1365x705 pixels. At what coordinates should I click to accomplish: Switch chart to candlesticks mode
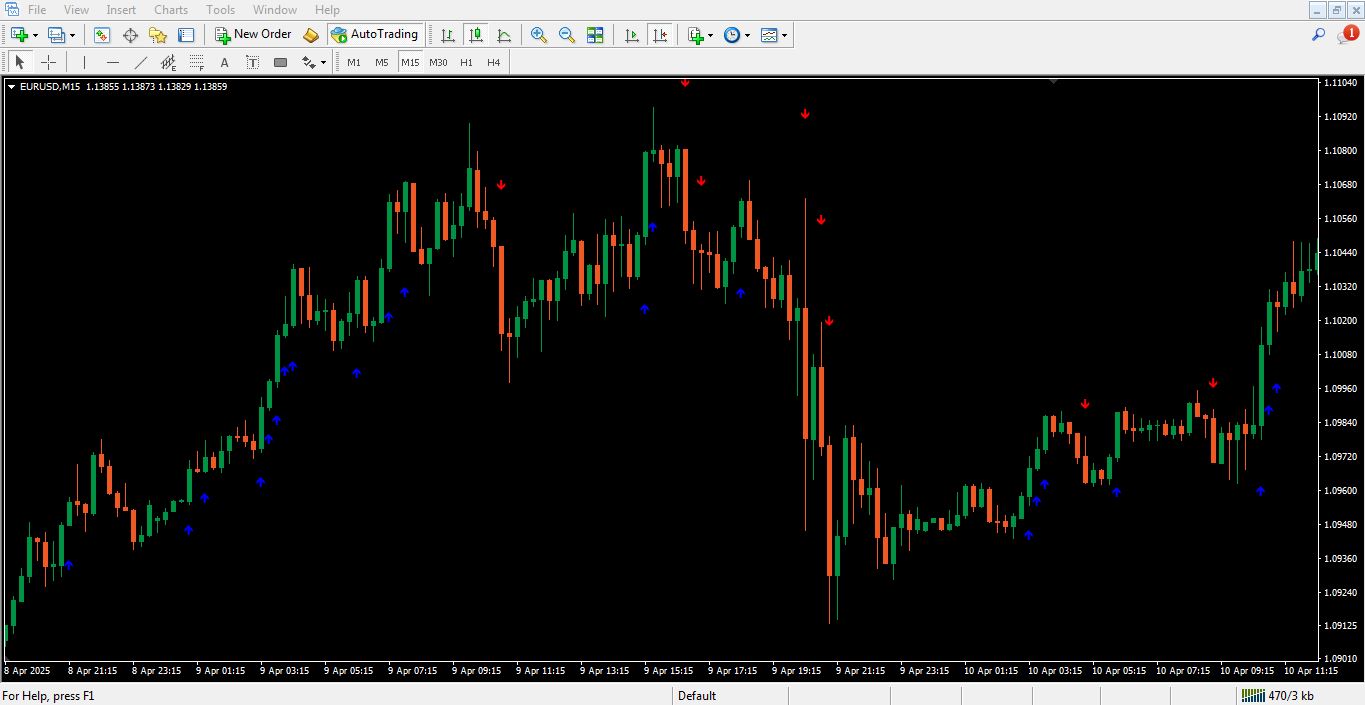coord(476,35)
